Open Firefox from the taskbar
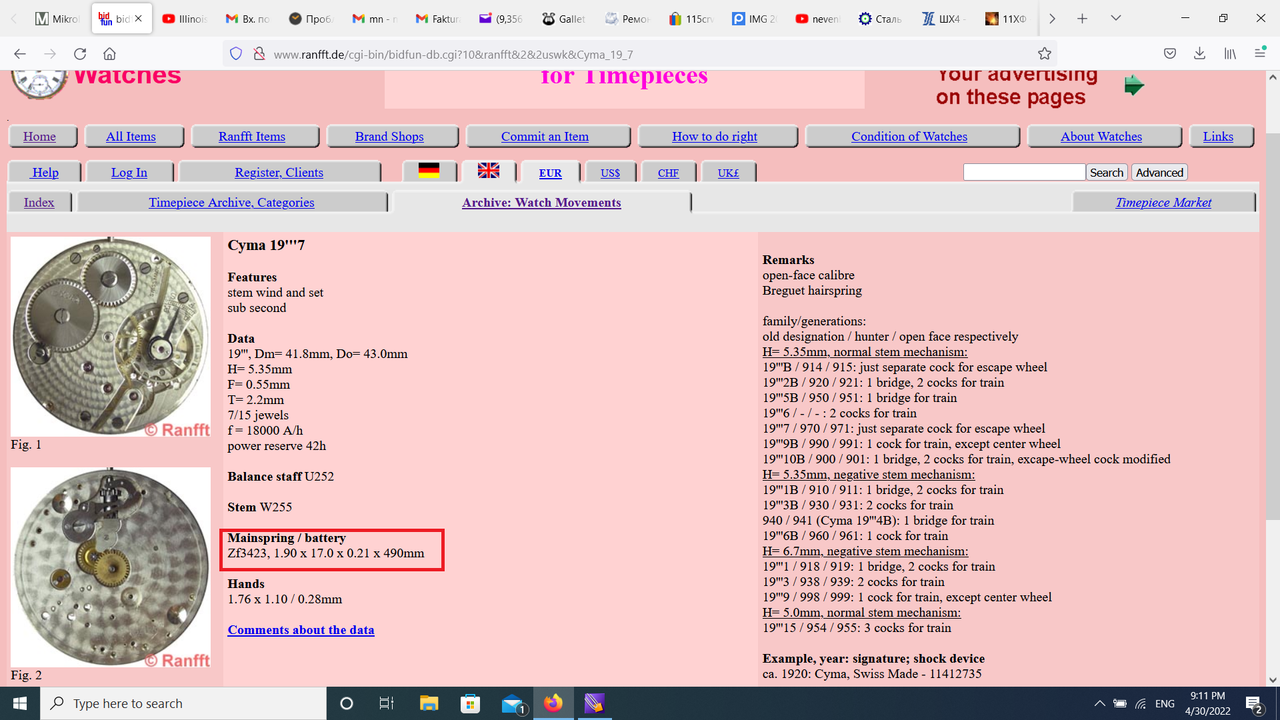Image resolution: width=1280 pixels, height=720 pixels. (x=553, y=703)
